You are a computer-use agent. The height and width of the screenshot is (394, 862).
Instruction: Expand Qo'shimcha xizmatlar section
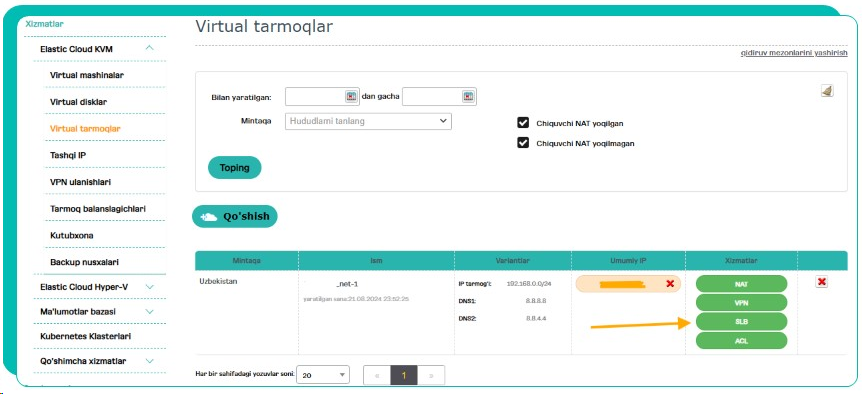150,361
